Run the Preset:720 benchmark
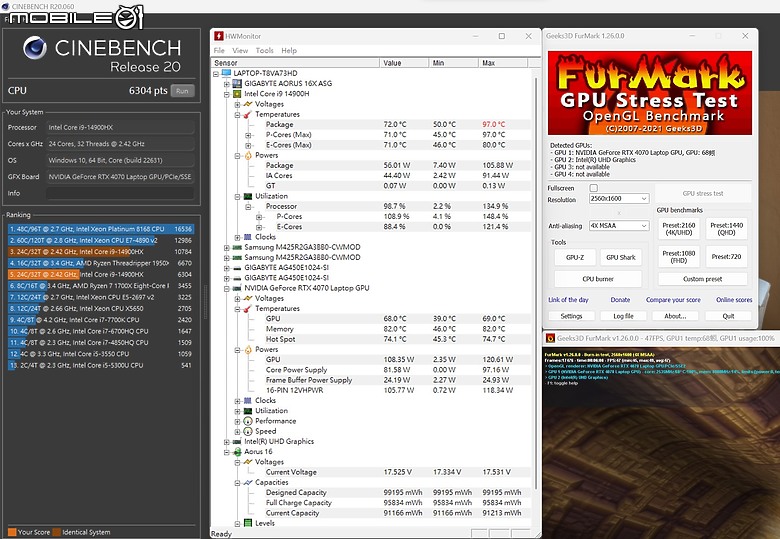Screen dimensions: 780x539 726,257
